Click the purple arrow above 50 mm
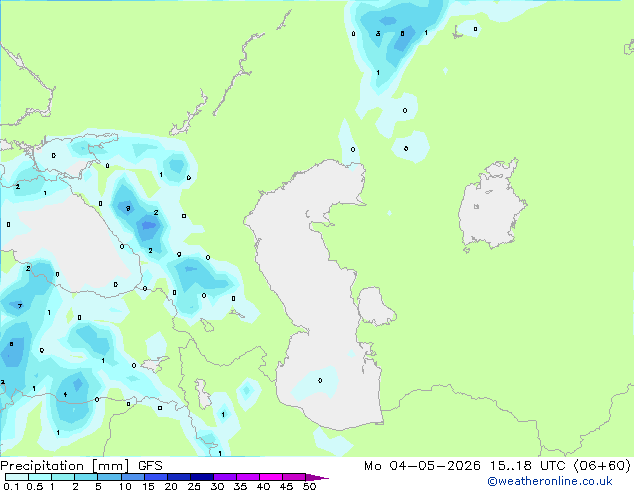 tap(317, 477)
